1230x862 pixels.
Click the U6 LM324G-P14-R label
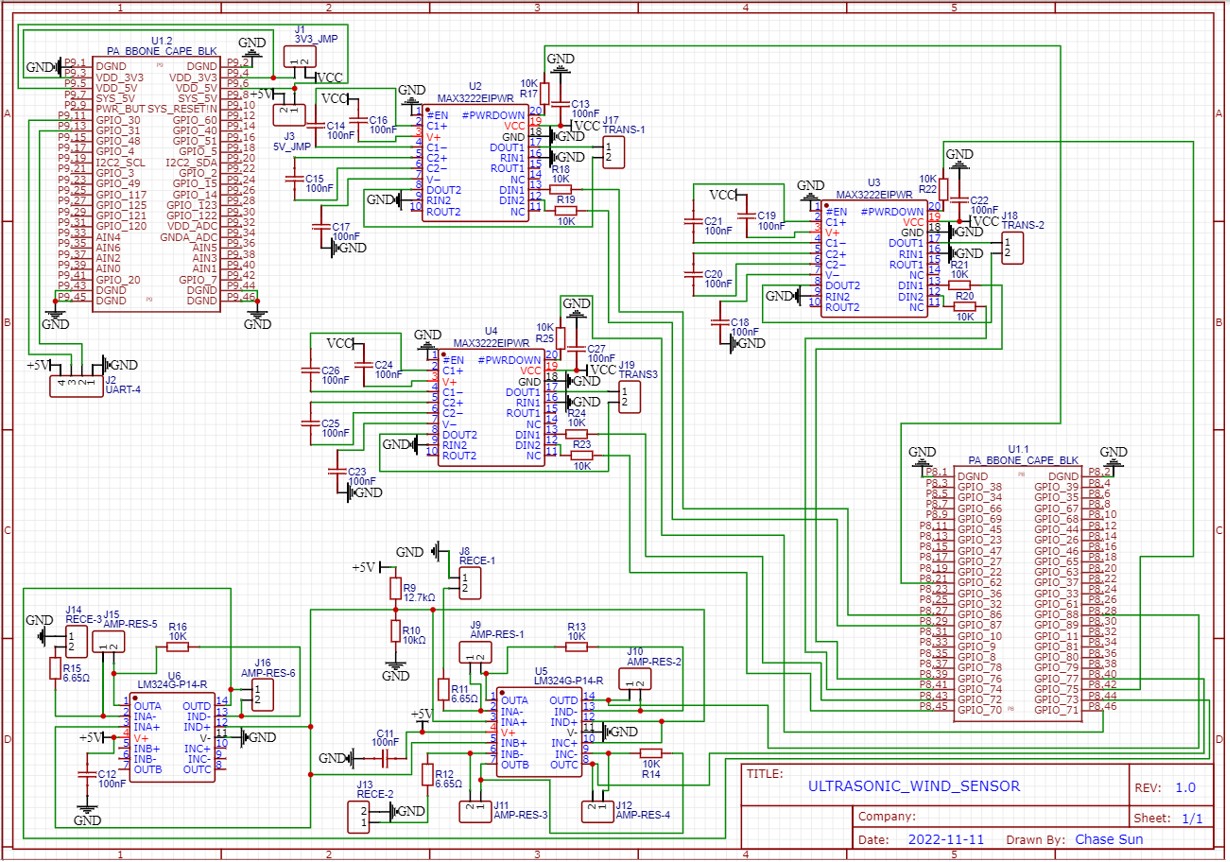click(x=173, y=680)
